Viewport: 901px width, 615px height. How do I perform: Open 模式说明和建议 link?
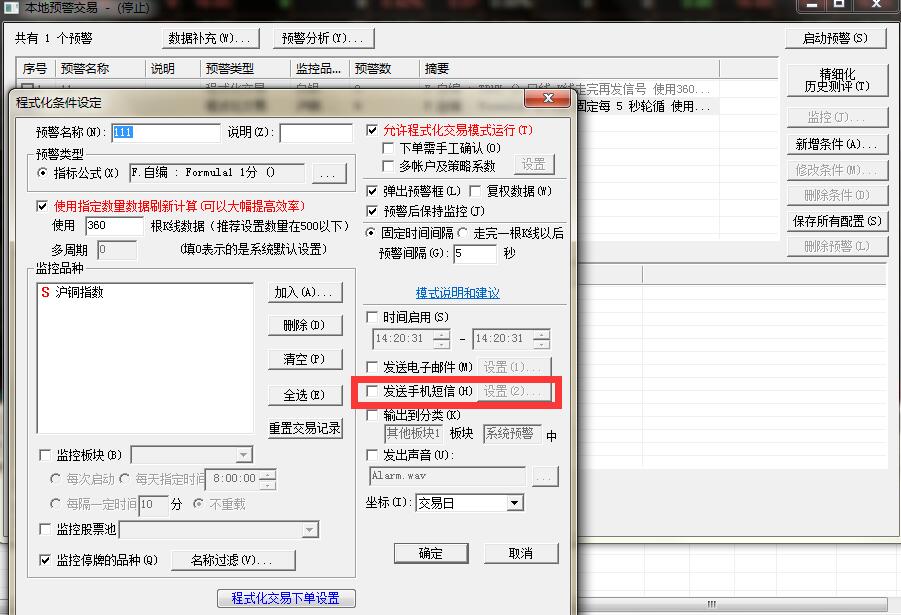pos(457,293)
